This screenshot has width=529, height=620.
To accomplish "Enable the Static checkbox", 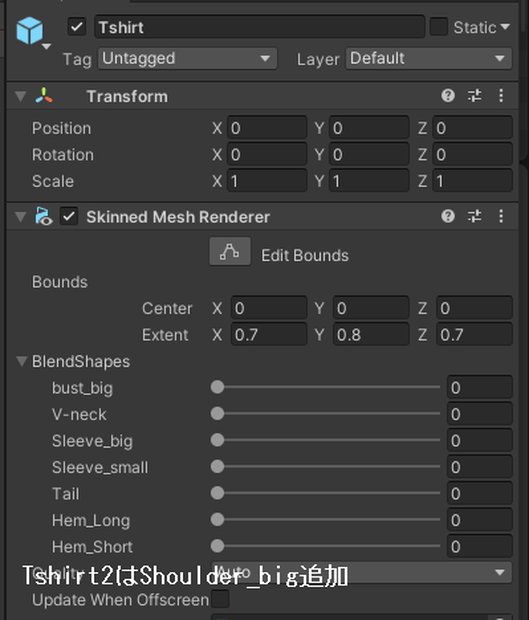I will coord(438,27).
